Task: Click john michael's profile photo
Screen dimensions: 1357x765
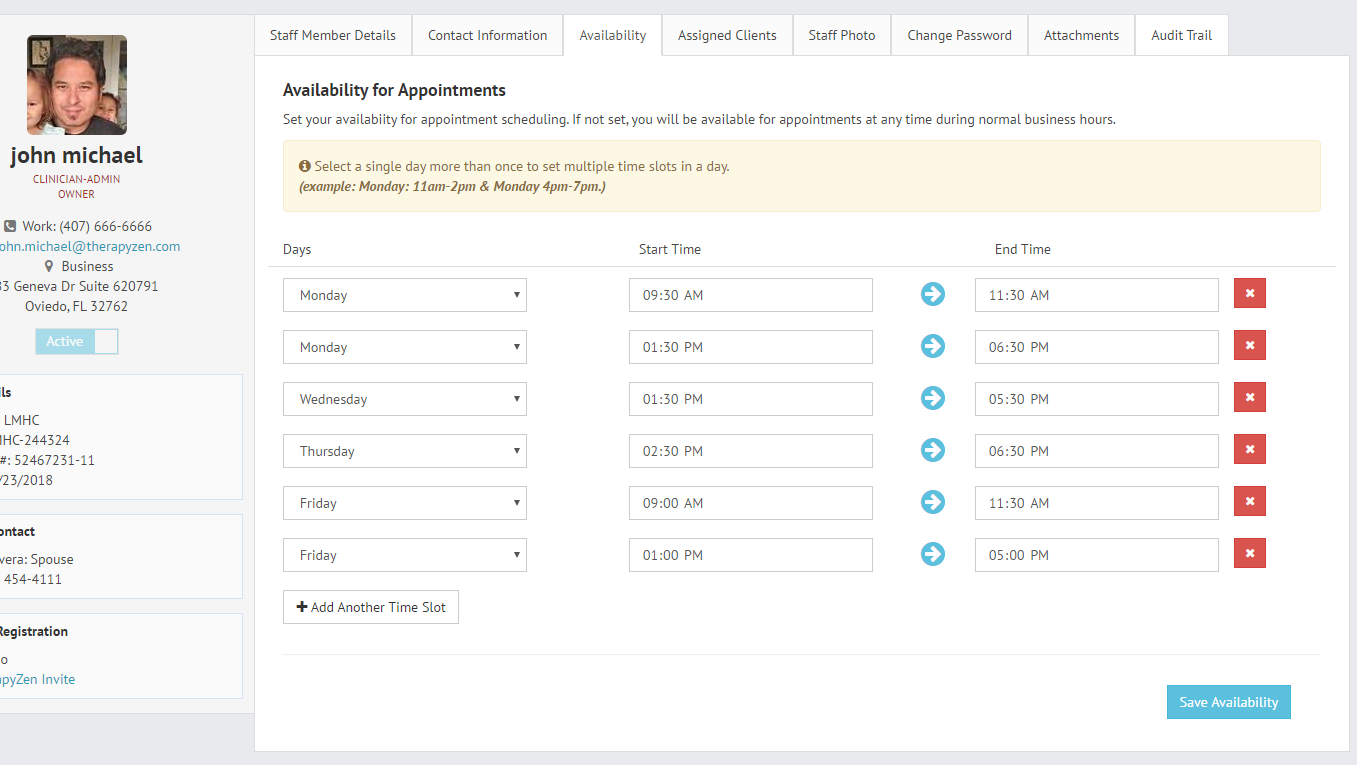Action: click(77, 85)
